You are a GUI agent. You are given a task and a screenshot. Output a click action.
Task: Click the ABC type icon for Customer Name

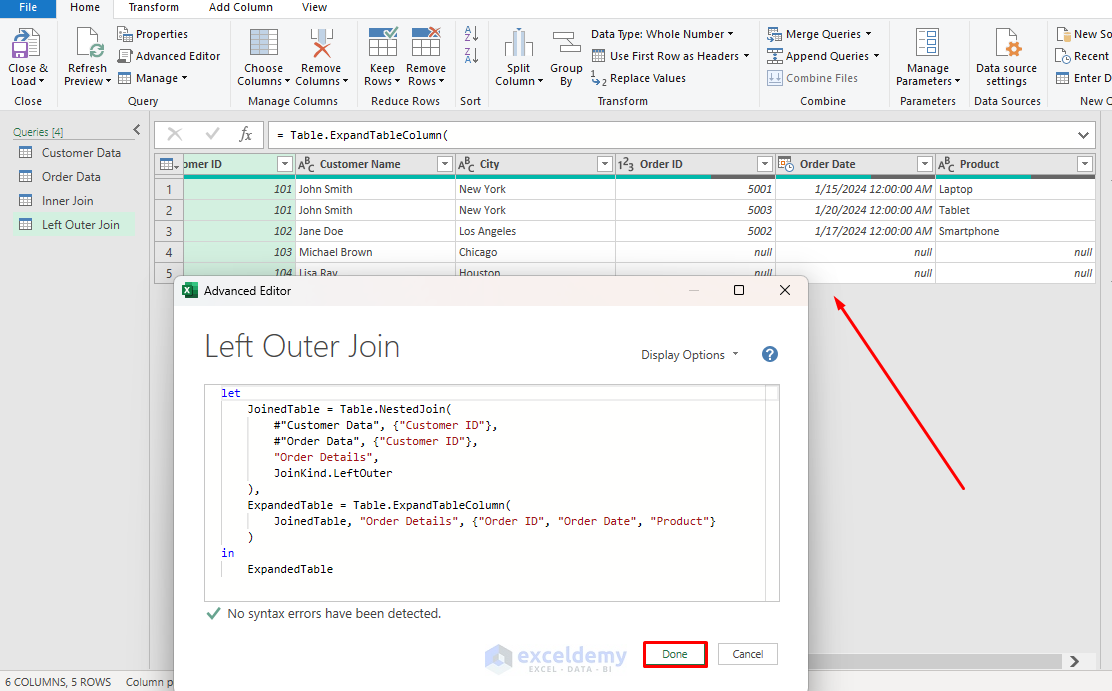[306, 165]
